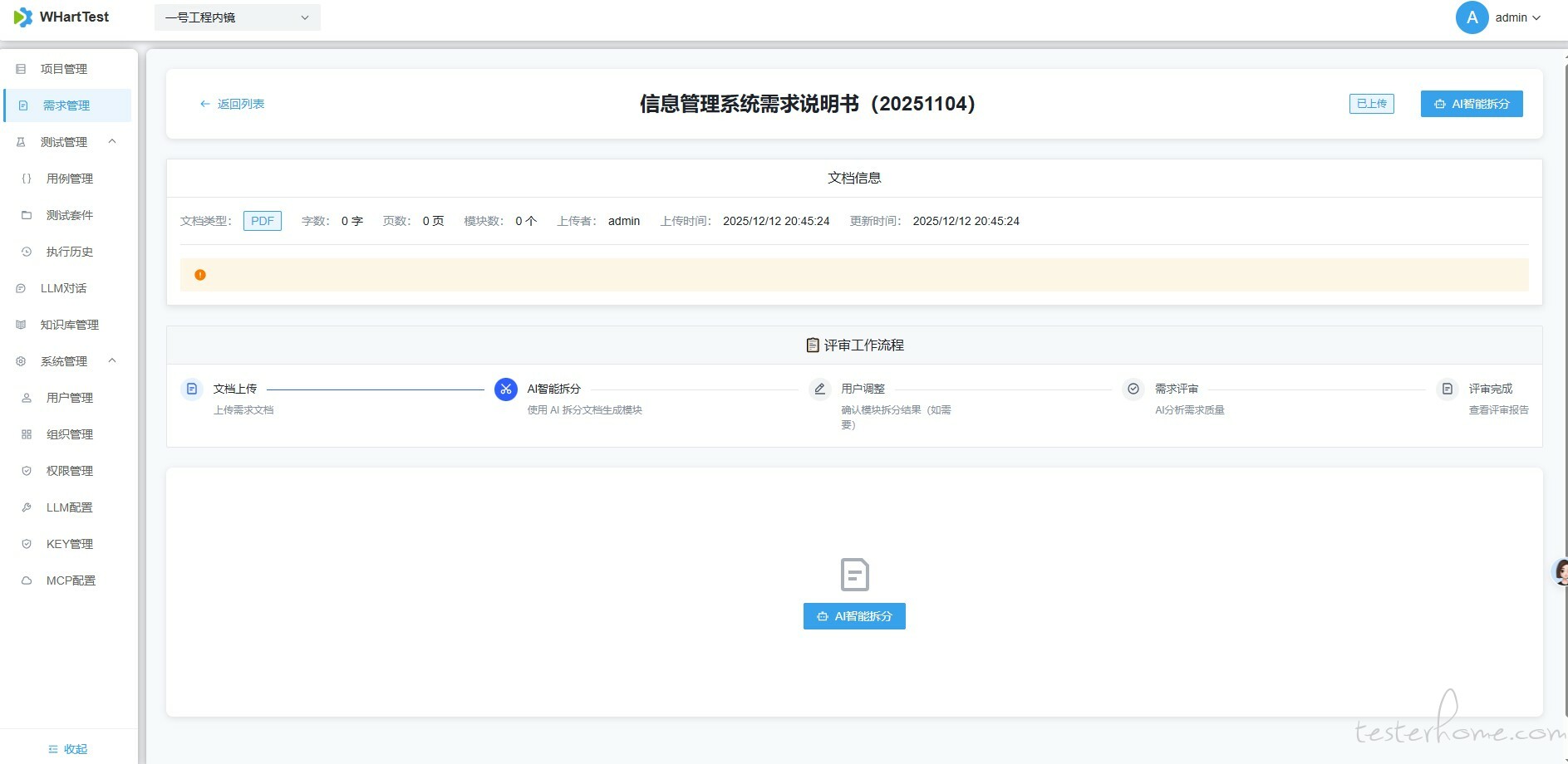Open 用例管理 in the sidebar
Viewport: 1568px width, 764px height.
click(x=70, y=179)
